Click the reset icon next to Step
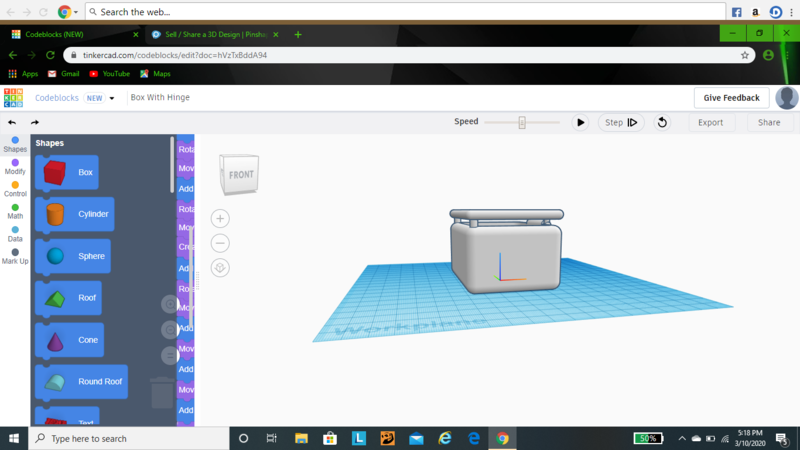Screen dimensions: 800x450 tap(662, 122)
